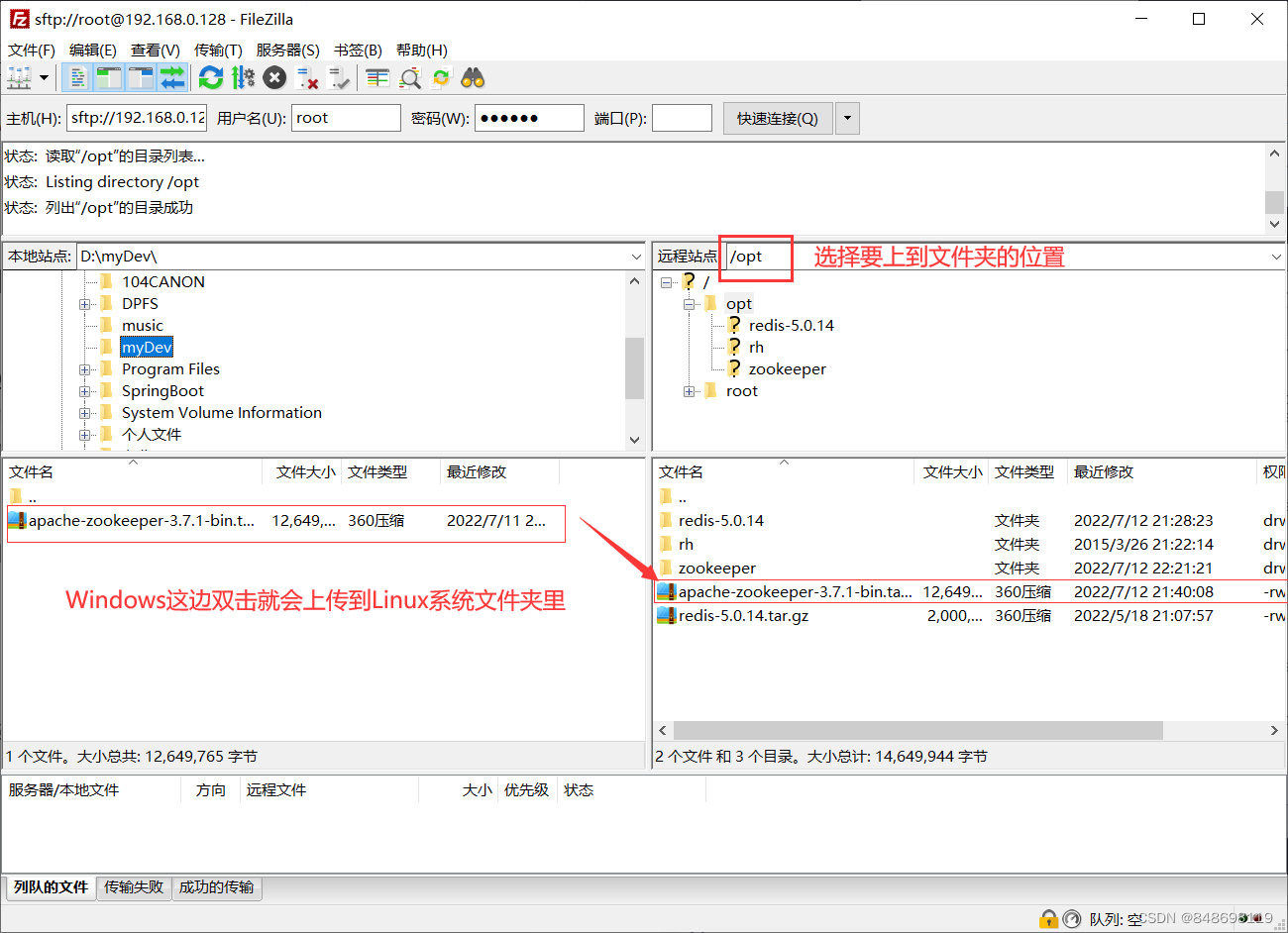Screen dimensions: 1288x933
Task: Open the 书签(B) menu
Action: (x=358, y=50)
